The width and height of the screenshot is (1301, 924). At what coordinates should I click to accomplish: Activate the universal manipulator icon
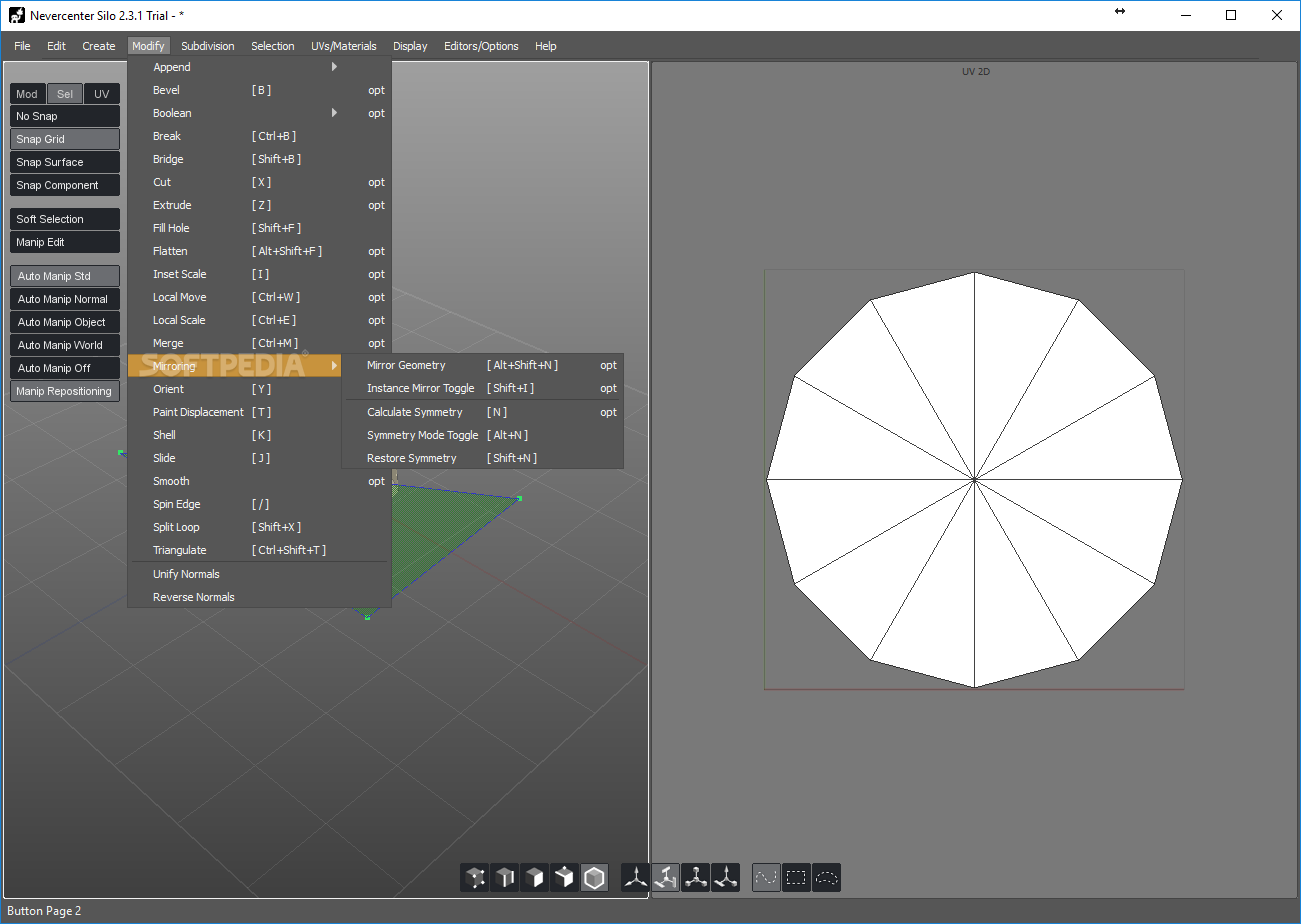coord(725,878)
